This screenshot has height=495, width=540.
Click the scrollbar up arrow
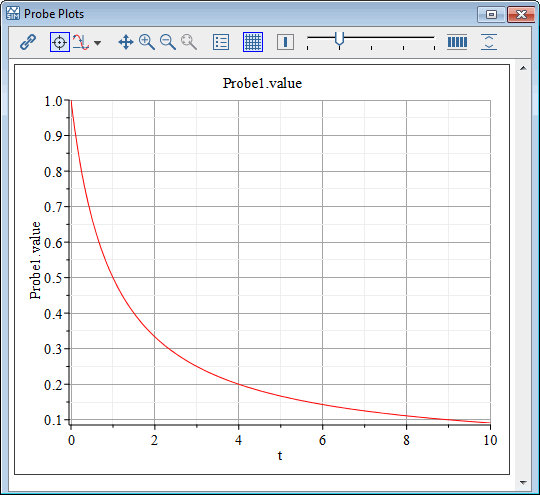(523, 69)
